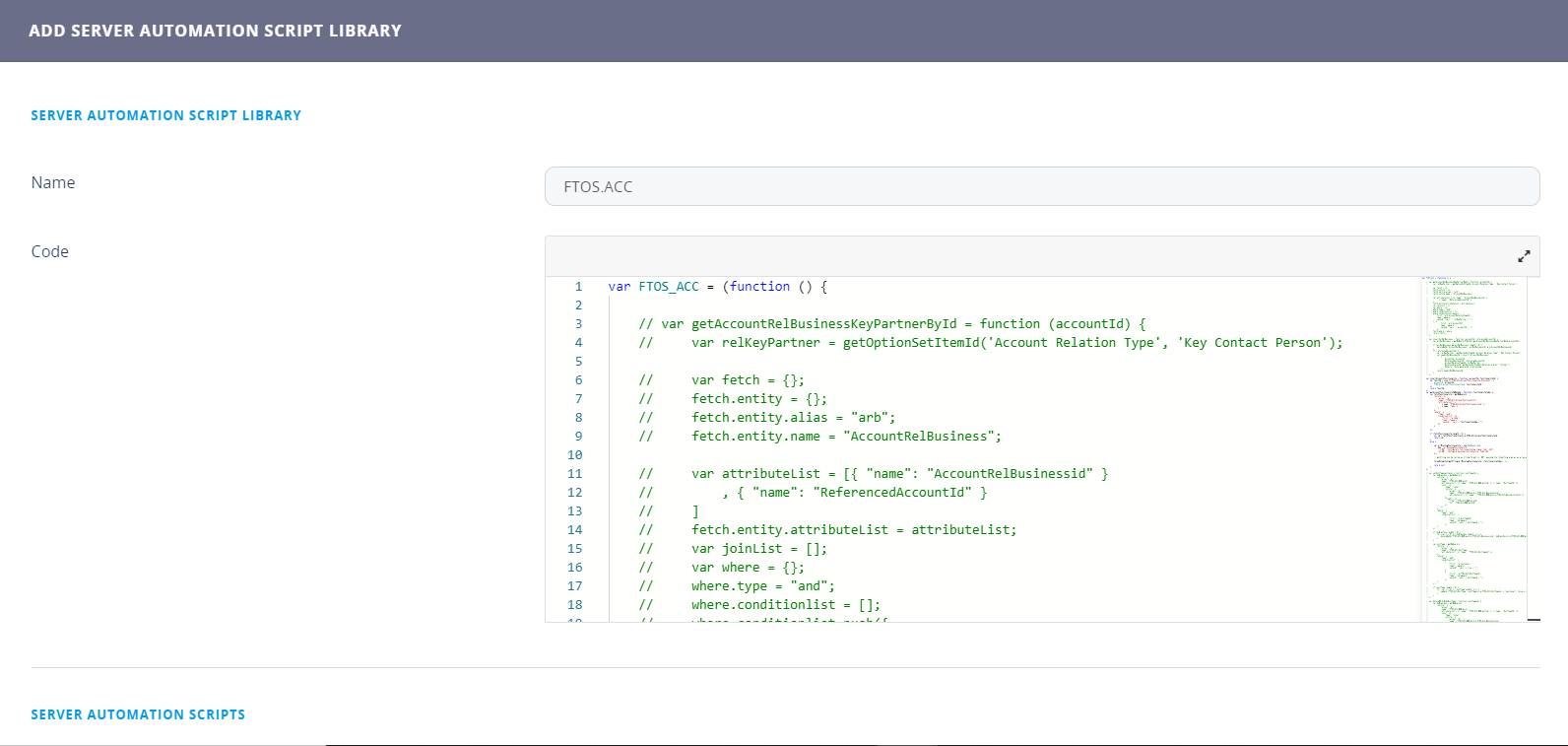Place cursor on 'where.conditionlist = []' line

coord(785,605)
